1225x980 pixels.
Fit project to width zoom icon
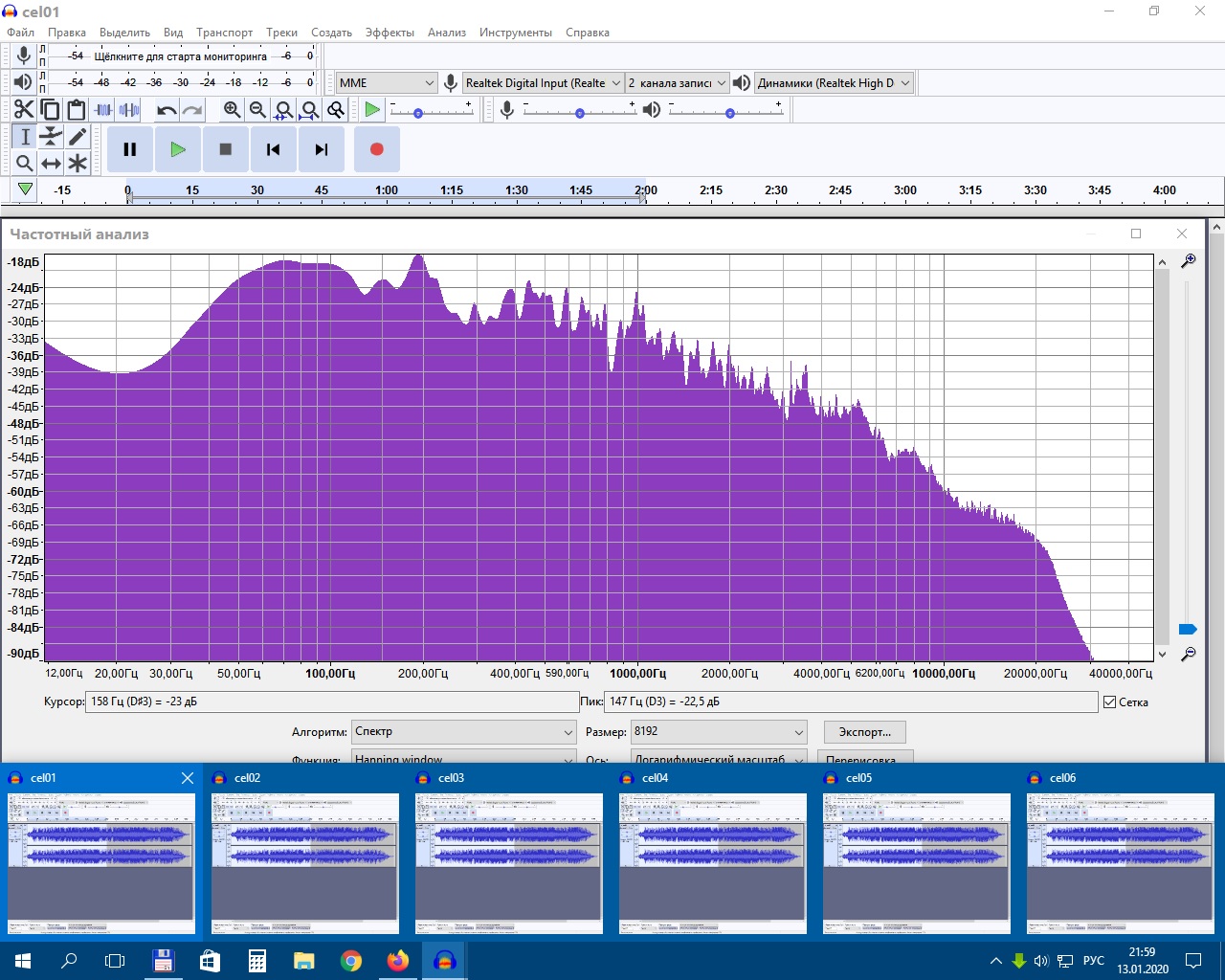pyautogui.click(x=309, y=110)
